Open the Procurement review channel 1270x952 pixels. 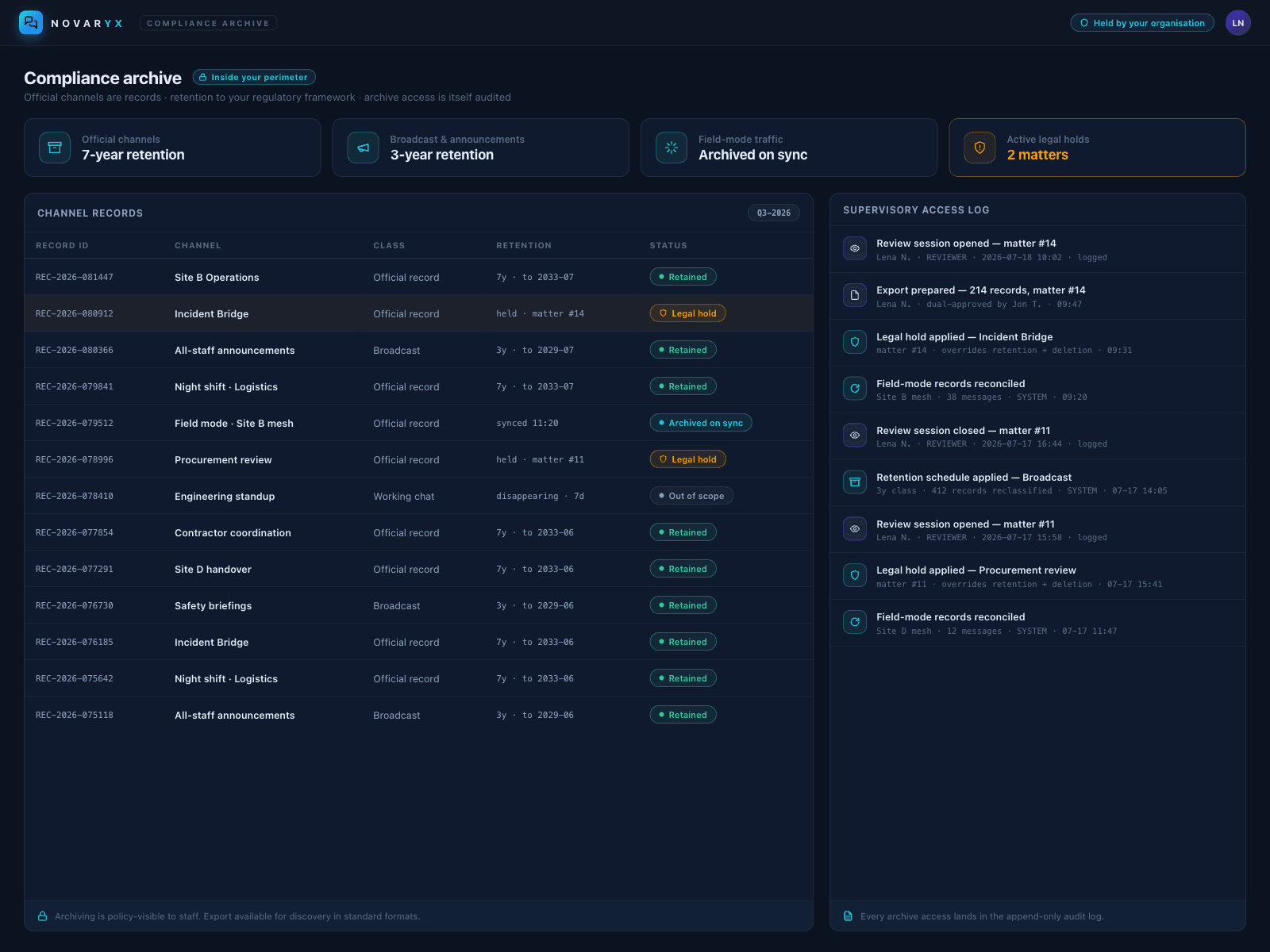[223, 459]
